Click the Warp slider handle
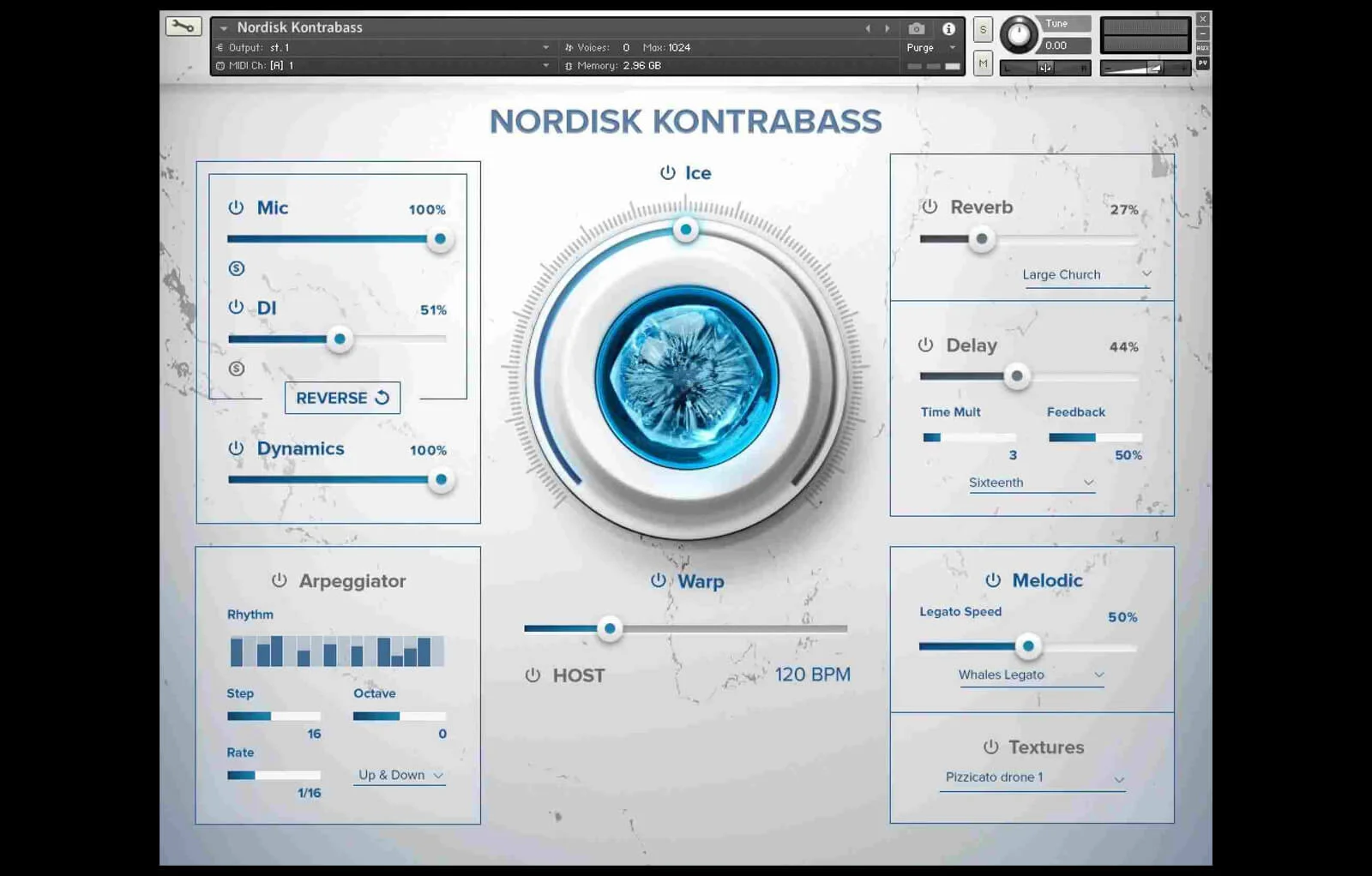Screen dimensions: 1372x876 tap(610, 628)
